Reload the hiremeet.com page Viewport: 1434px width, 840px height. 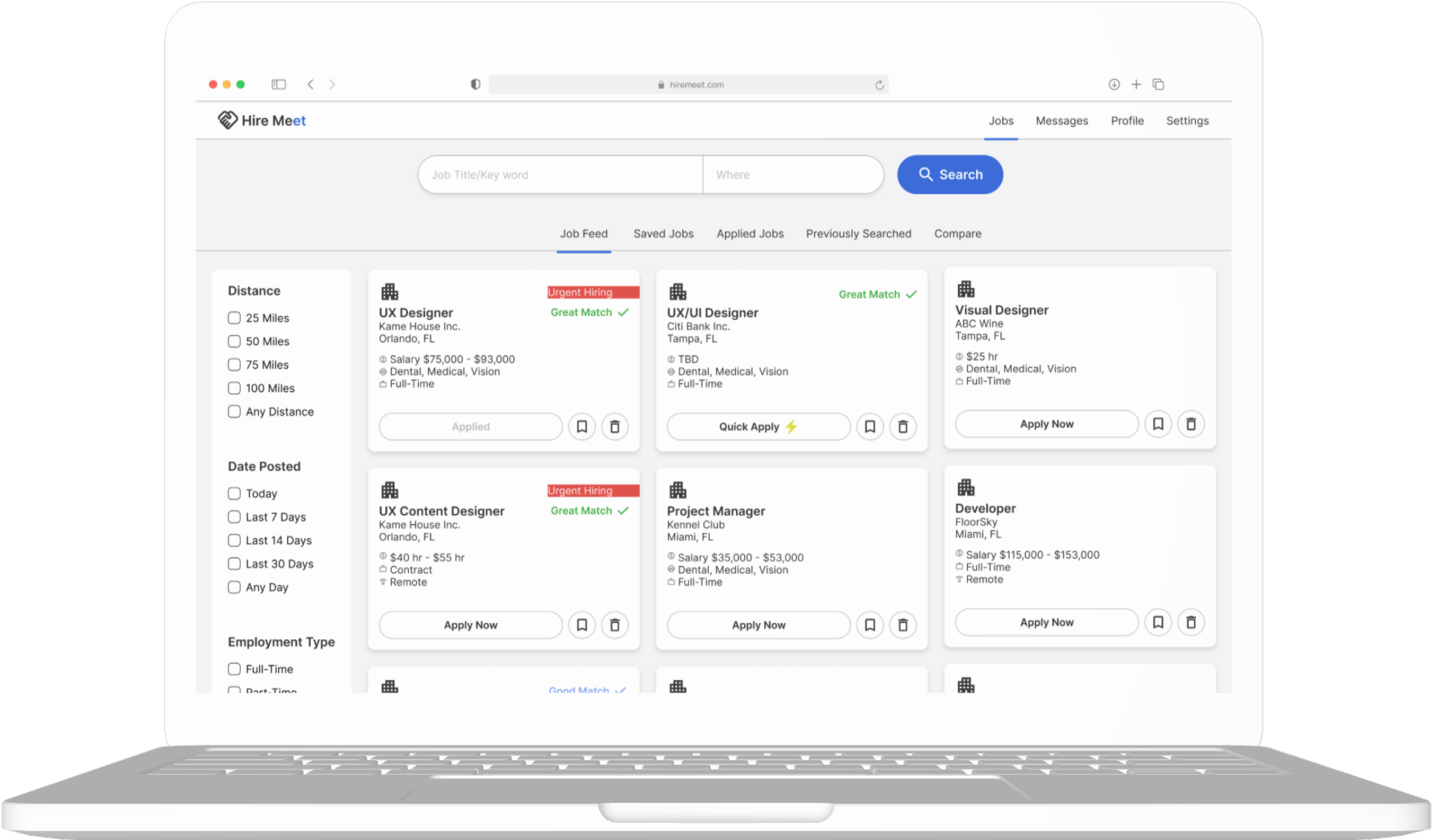coord(879,85)
